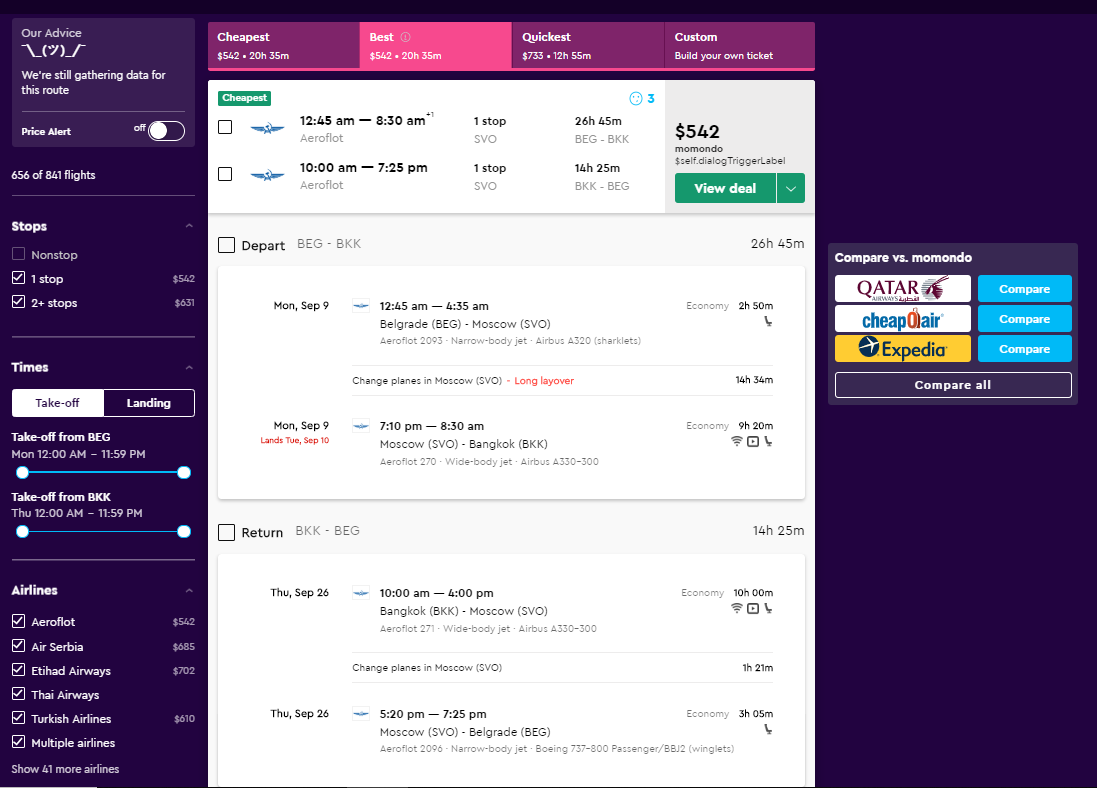The width and height of the screenshot is (1097, 788).
Task: Enable the Nonstop filter checkbox
Action: click(19, 254)
